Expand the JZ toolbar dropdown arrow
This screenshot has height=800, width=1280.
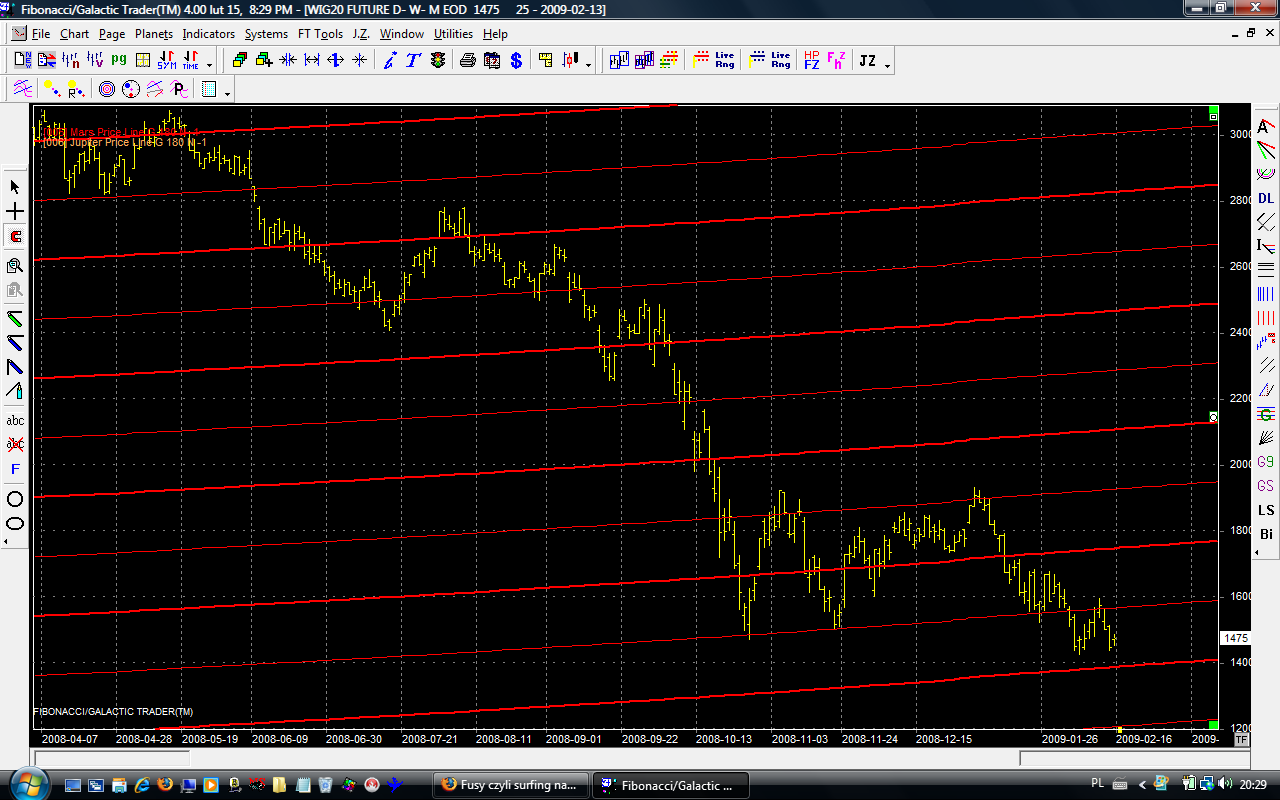[887, 65]
